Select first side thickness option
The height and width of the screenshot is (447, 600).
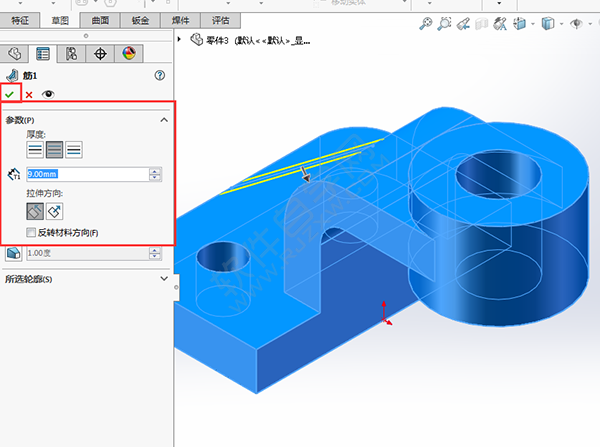(35, 150)
